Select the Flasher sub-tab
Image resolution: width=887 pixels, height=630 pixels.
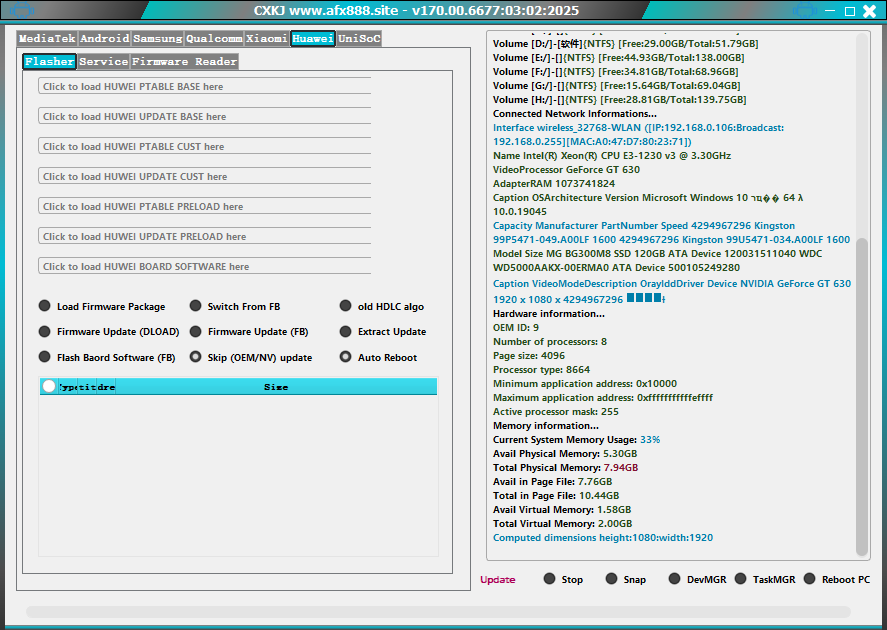49,61
